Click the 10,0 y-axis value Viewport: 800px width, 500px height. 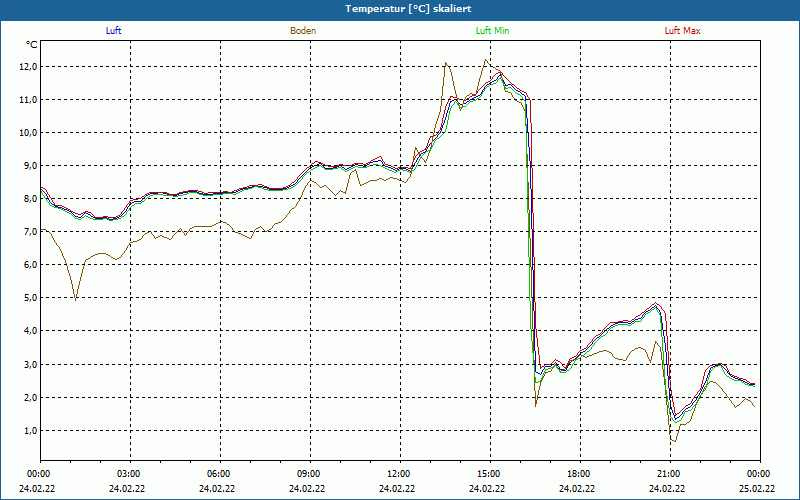coord(29,133)
